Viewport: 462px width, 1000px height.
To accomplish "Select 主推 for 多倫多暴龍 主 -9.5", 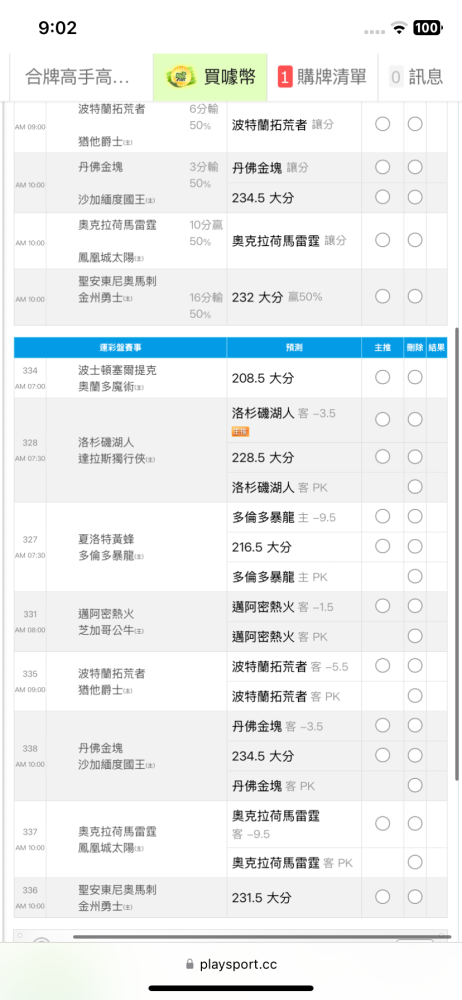I will tap(382, 515).
